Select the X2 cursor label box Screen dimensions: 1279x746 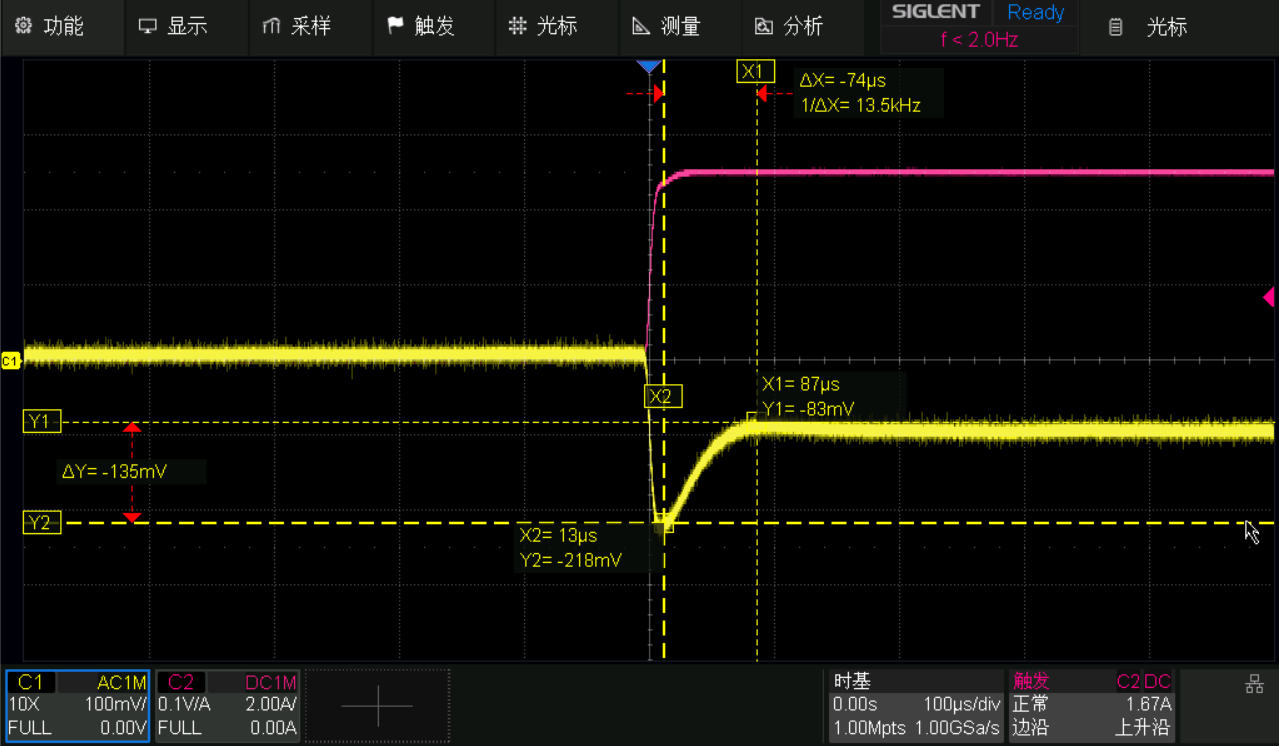[661, 396]
